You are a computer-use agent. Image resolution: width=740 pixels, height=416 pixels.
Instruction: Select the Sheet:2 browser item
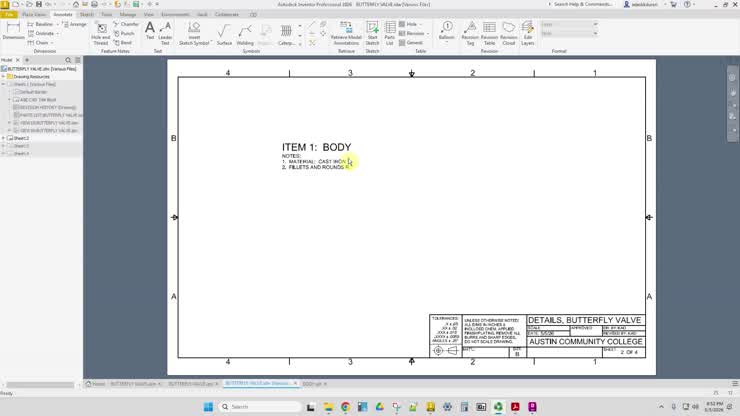(x=21, y=138)
